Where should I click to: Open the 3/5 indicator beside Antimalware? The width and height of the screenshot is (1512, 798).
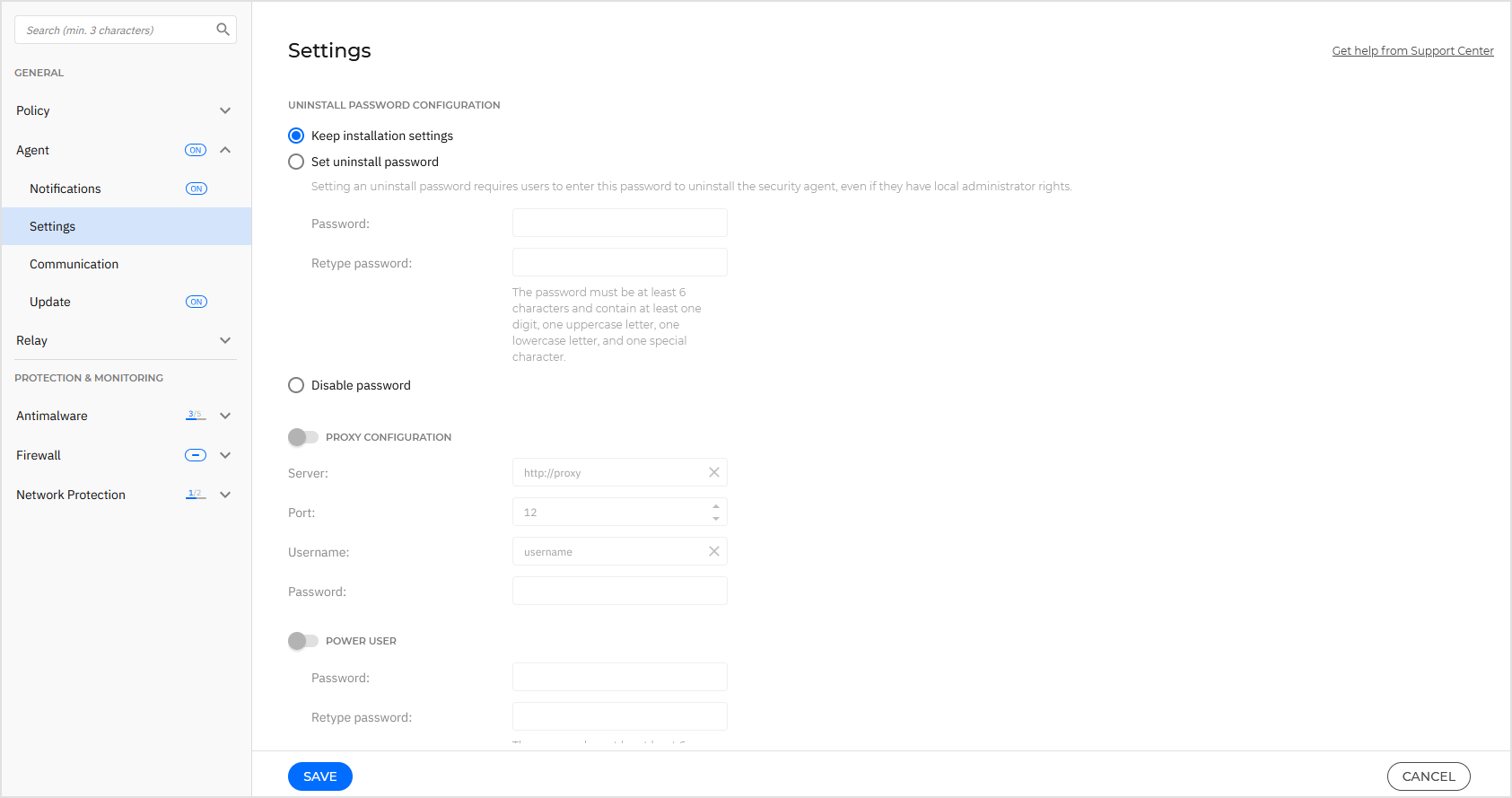[194, 414]
